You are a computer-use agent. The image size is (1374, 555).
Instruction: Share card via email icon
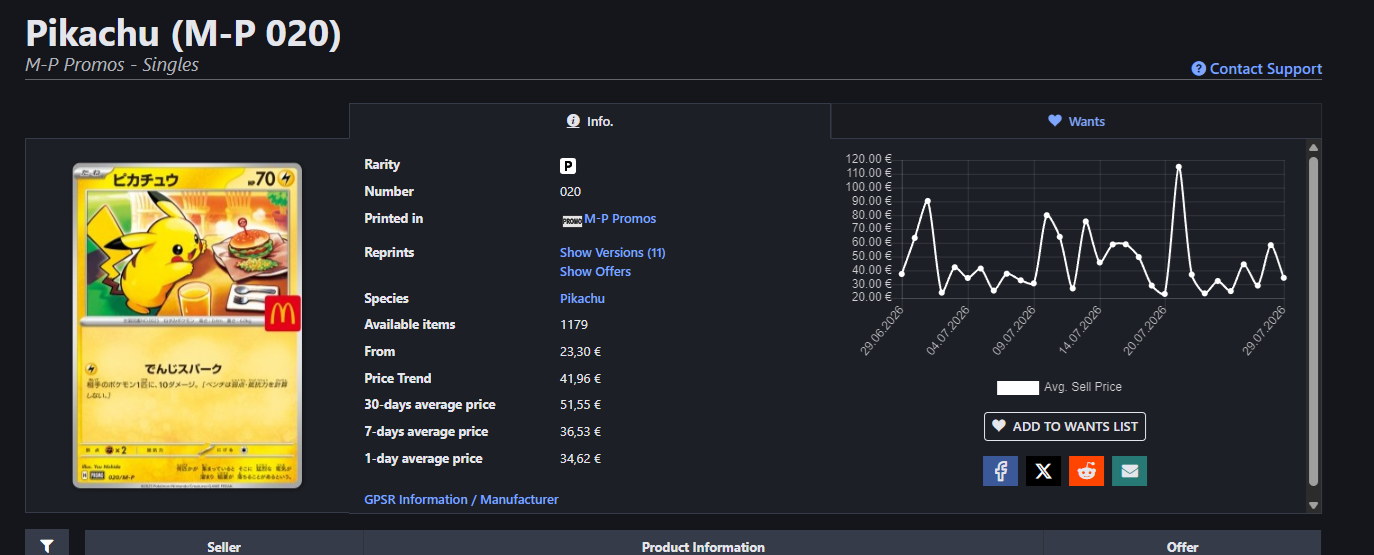(1129, 471)
